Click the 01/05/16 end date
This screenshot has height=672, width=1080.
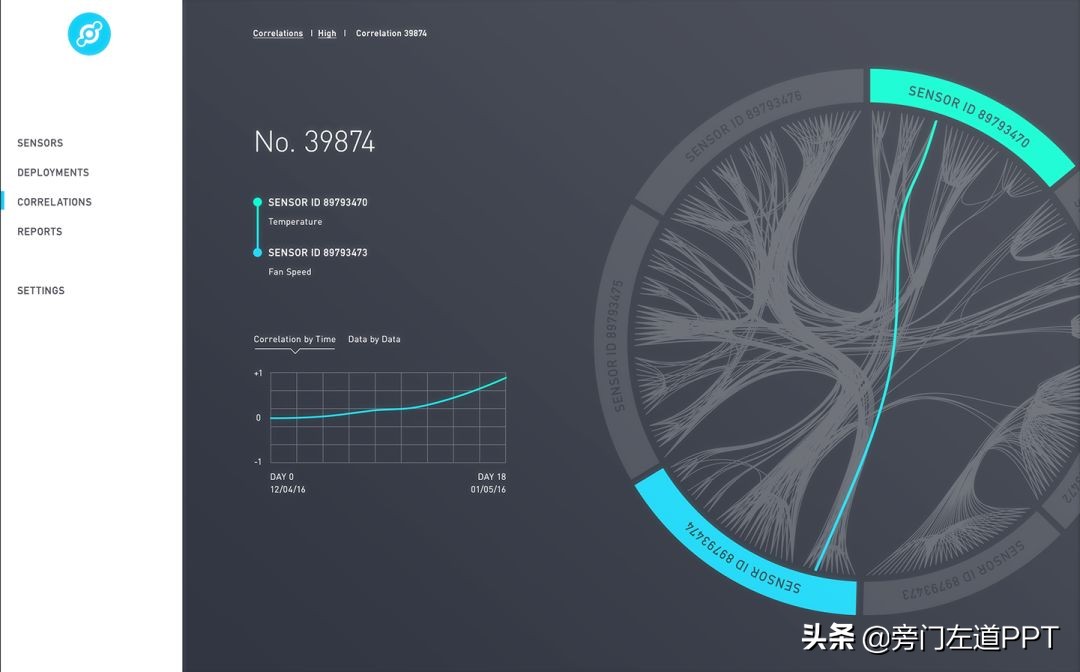coord(488,490)
